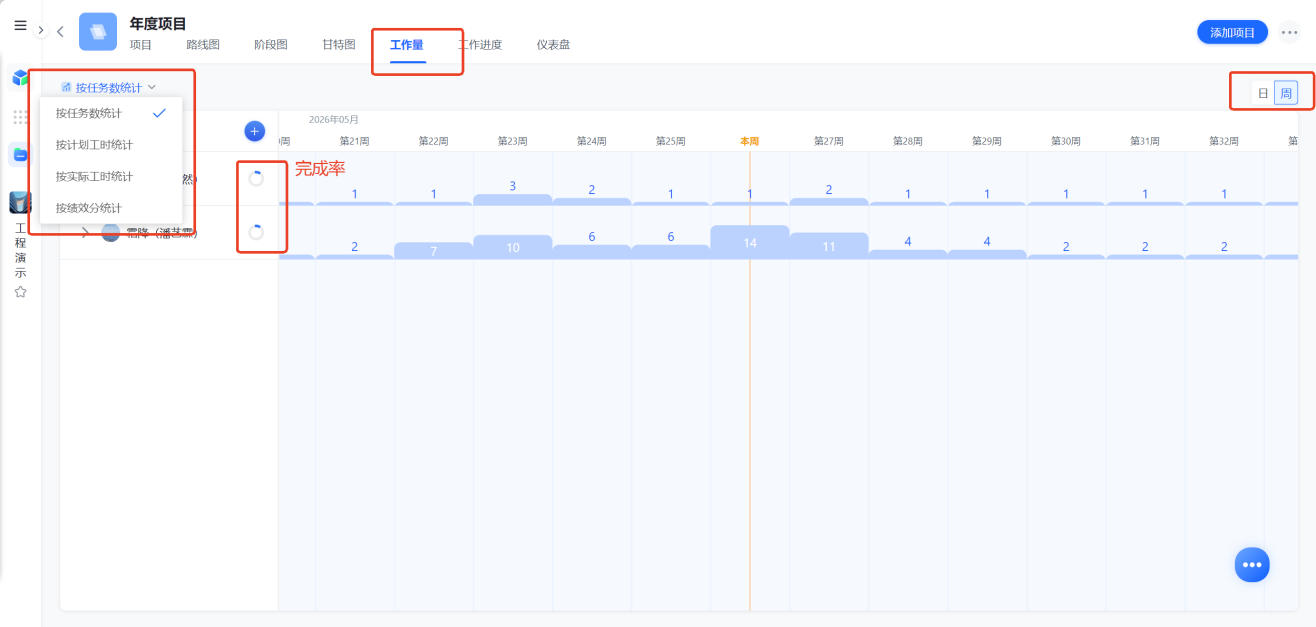Click second member's 第28周 bar showing 4
This screenshot has height=627, width=1316.
pos(908,255)
